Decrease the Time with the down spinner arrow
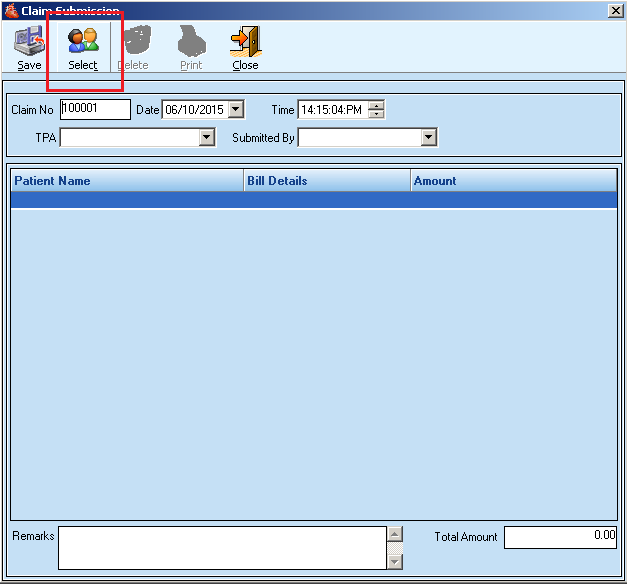This screenshot has height=584, width=627. (376, 114)
